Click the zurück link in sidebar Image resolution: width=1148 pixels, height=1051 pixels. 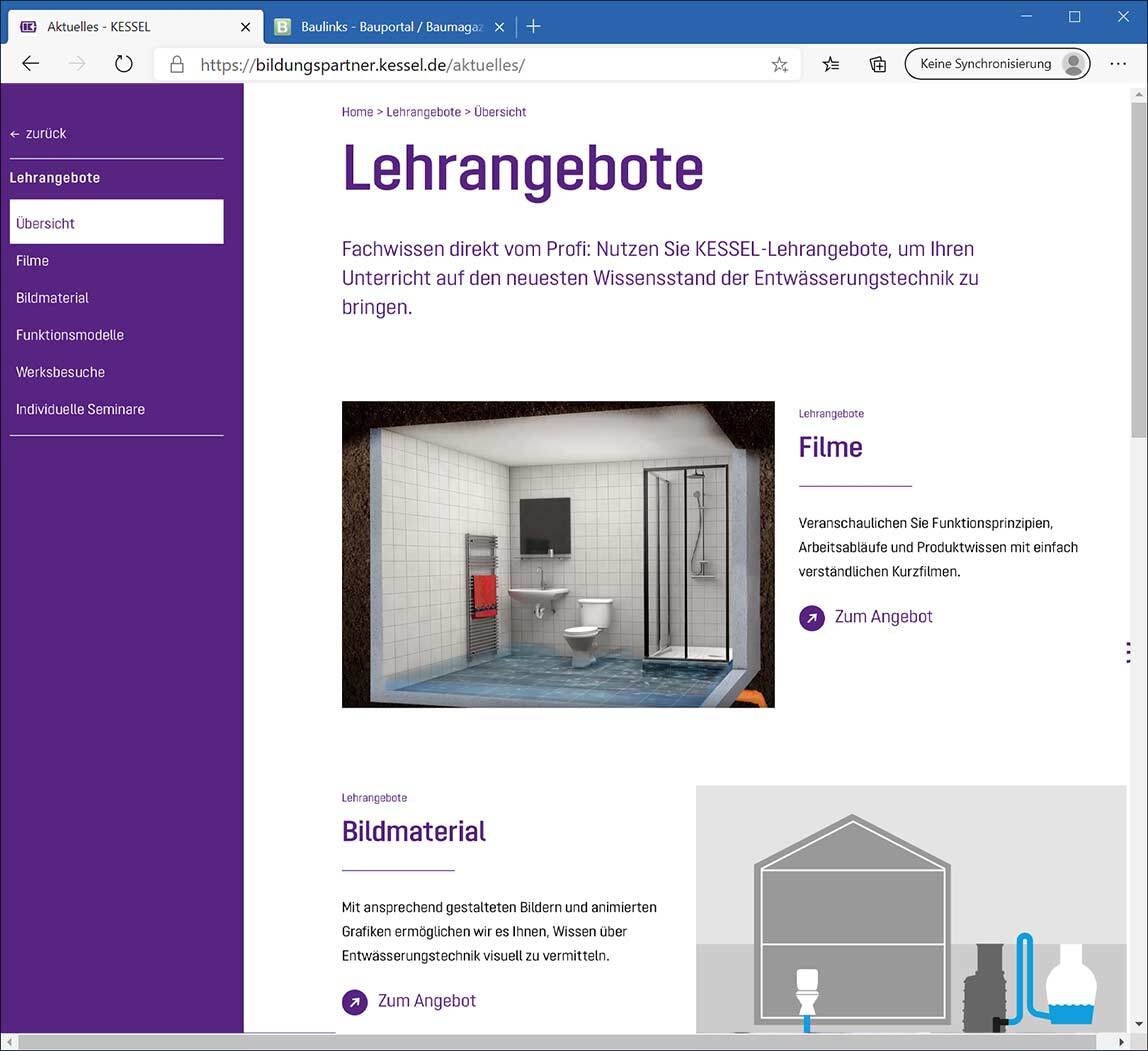coord(38,133)
